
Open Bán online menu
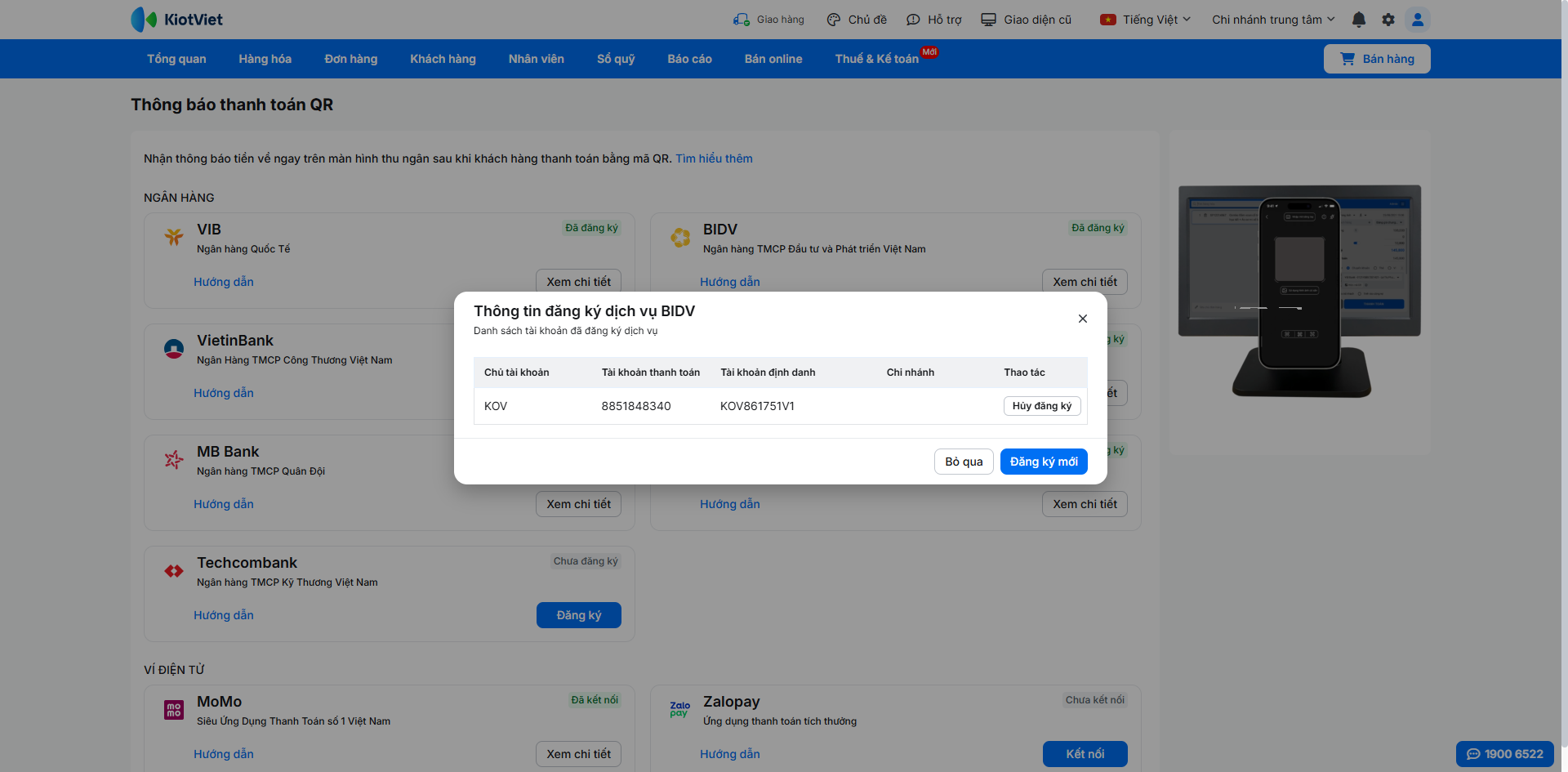point(773,59)
